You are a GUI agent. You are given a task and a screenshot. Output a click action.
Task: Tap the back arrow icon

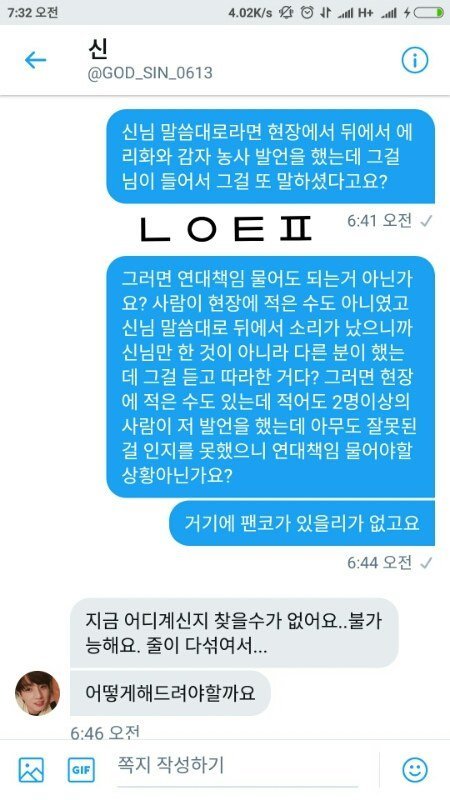coord(35,60)
